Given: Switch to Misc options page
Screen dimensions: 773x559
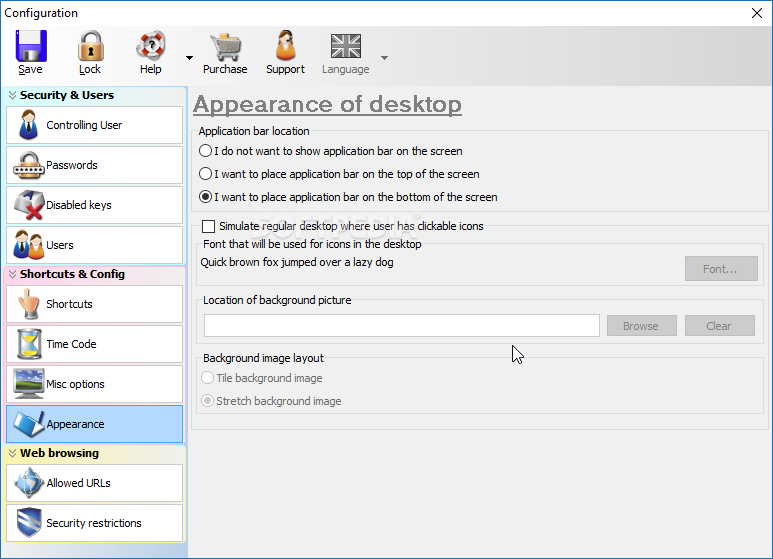Looking at the screenshot, I should (95, 384).
